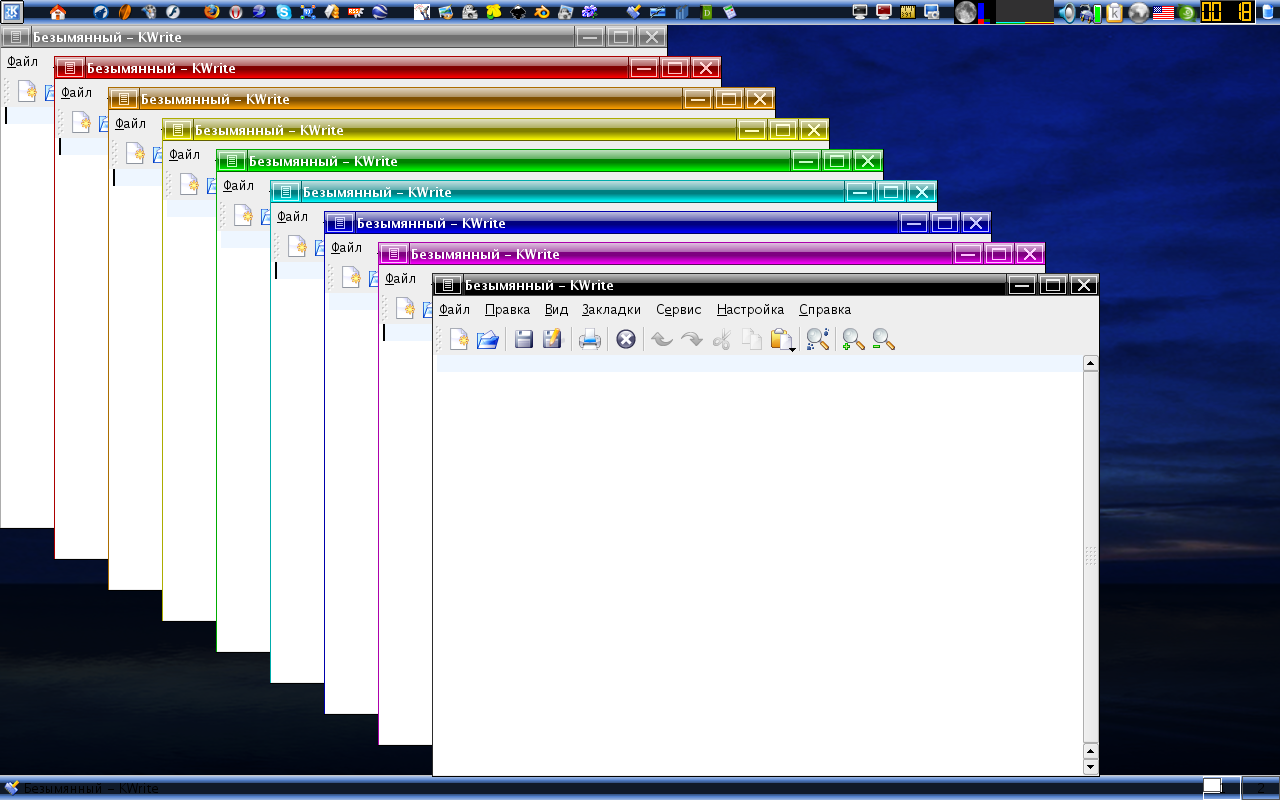Image resolution: width=1280 pixels, height=800 pixels.
Task: Open the Вид menu
Action: [x=556, y=310]
